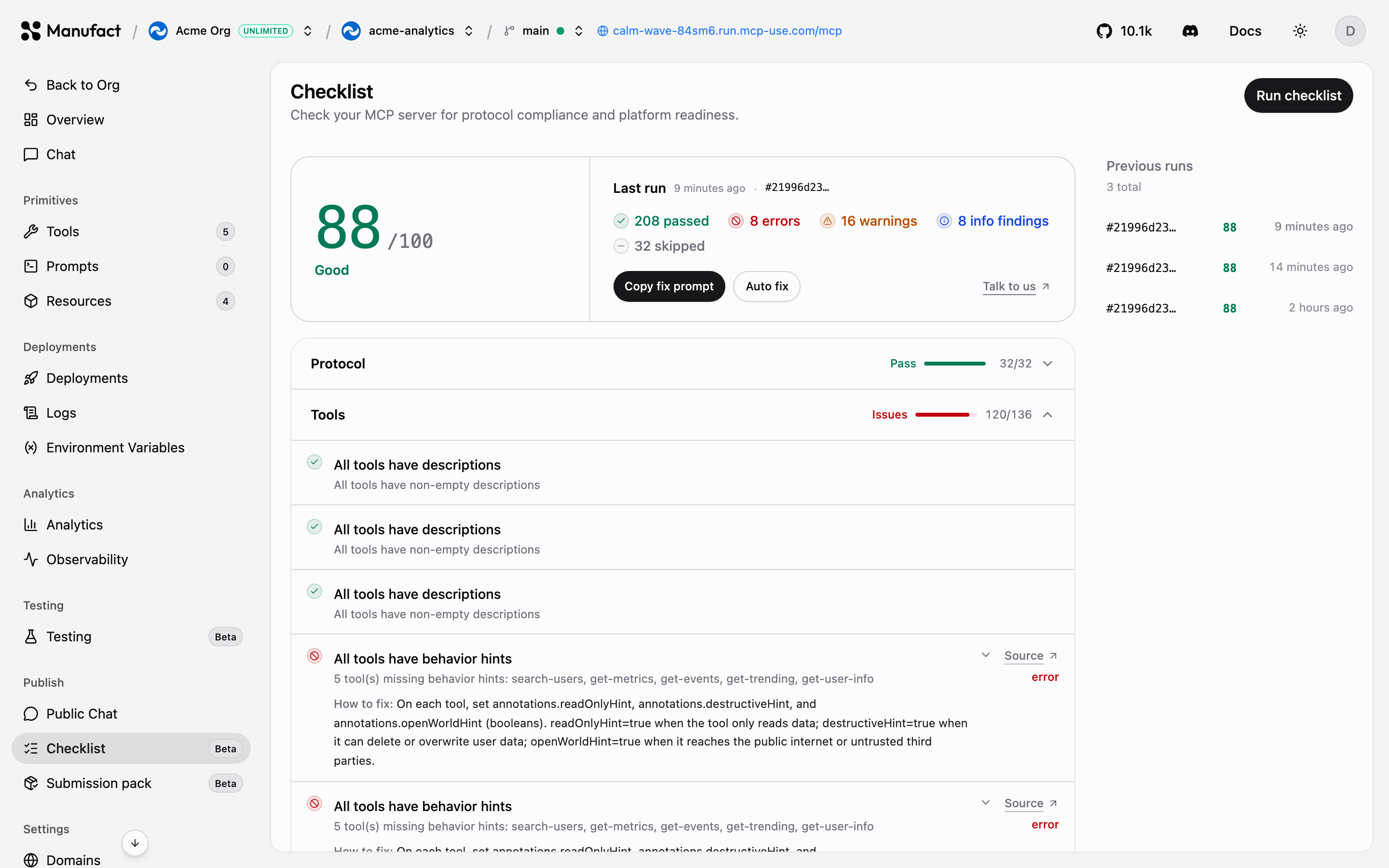Screen dimensions: 1389x868
Task: Collapse first behavior hints error details chevron
Action: point(985,655)
